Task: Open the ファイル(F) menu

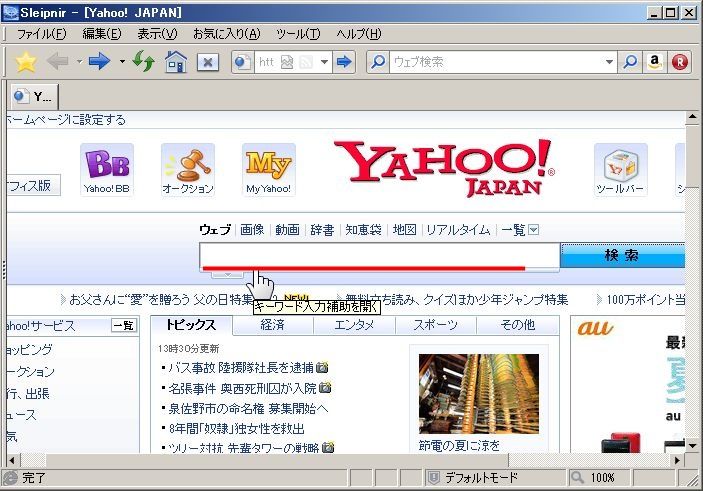Action: coord(41,34)
